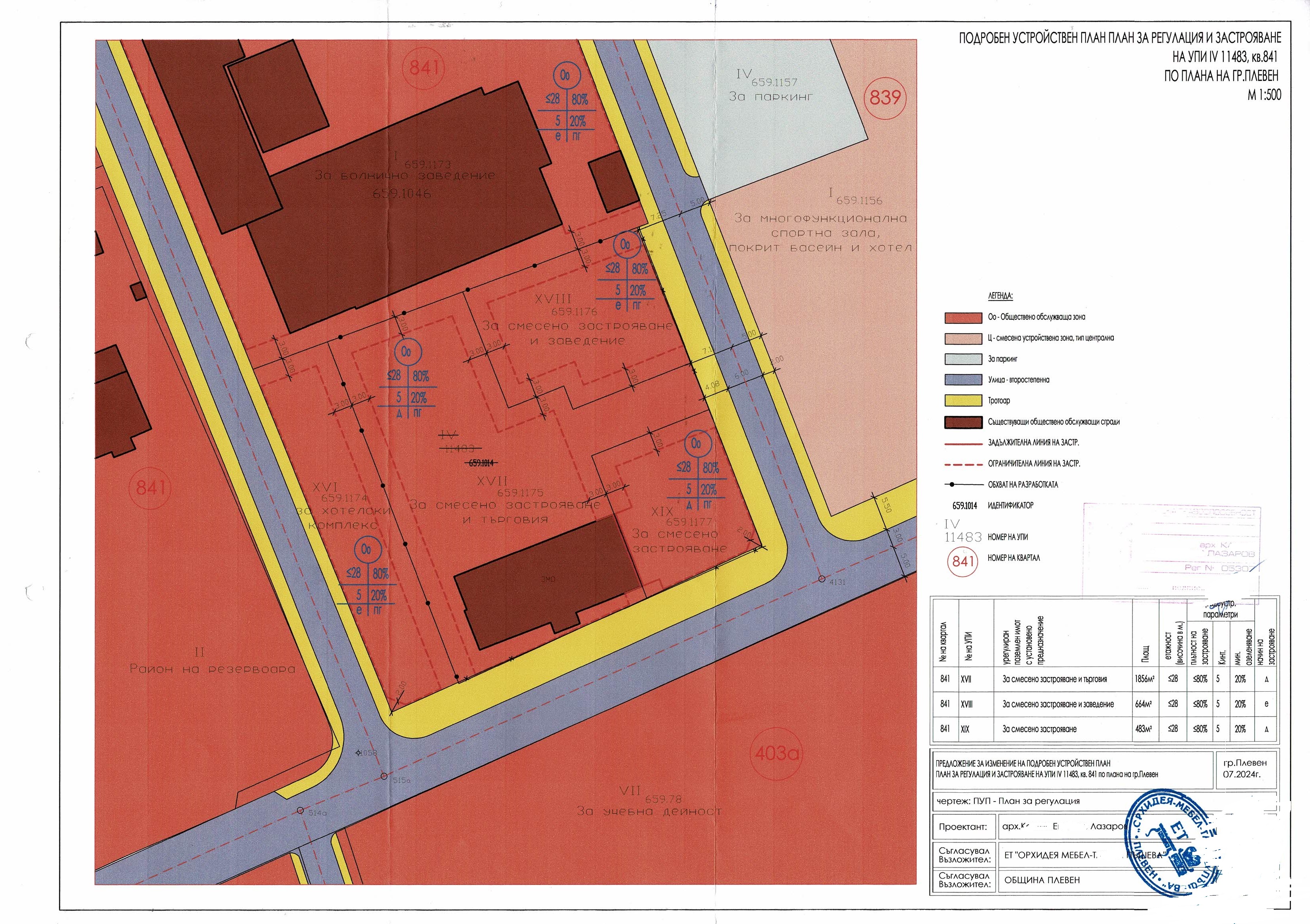Click the dark brown existing buildings legend swatch
Viewport: 1310px width, 924px height.
coord(963,422)
